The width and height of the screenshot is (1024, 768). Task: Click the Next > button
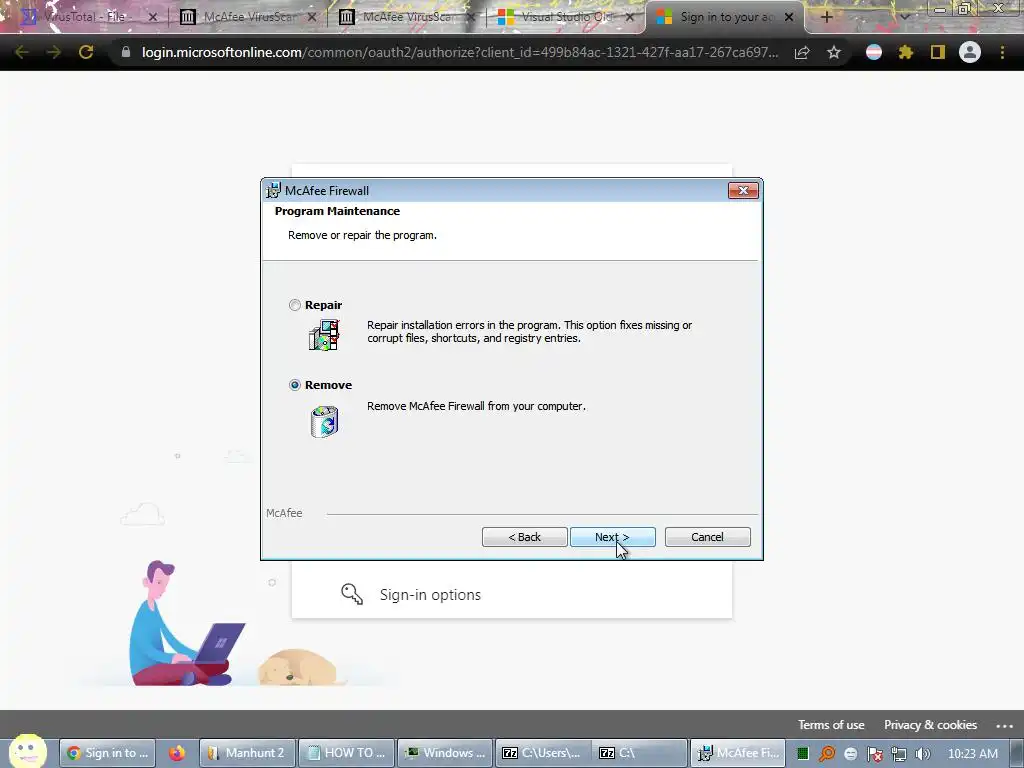[x=613, y=537]
